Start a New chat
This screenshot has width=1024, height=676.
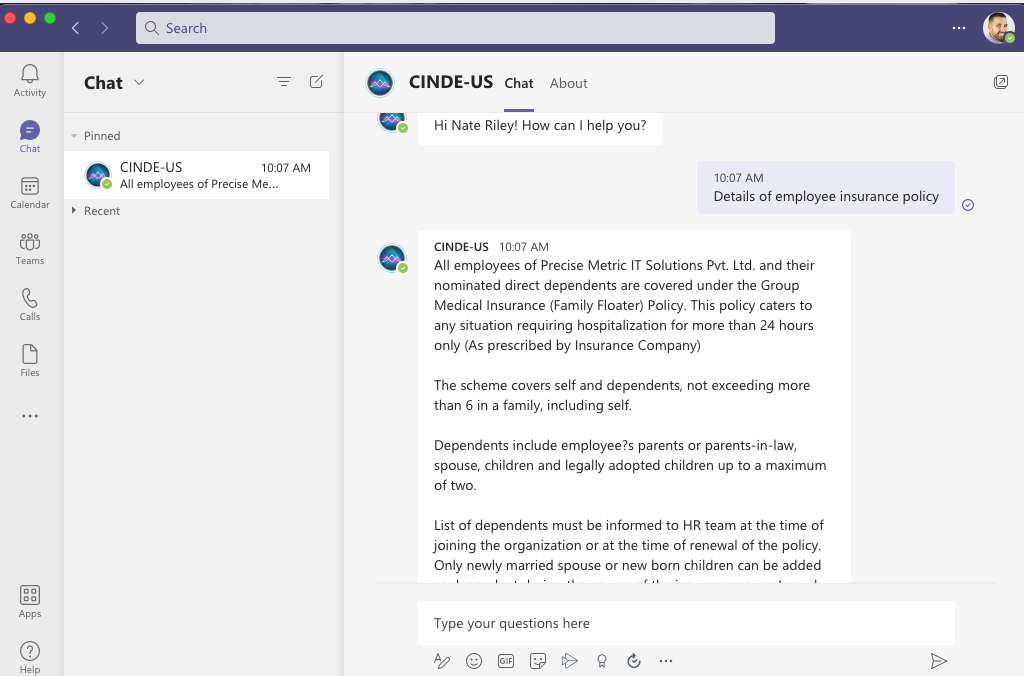point(316,82)
